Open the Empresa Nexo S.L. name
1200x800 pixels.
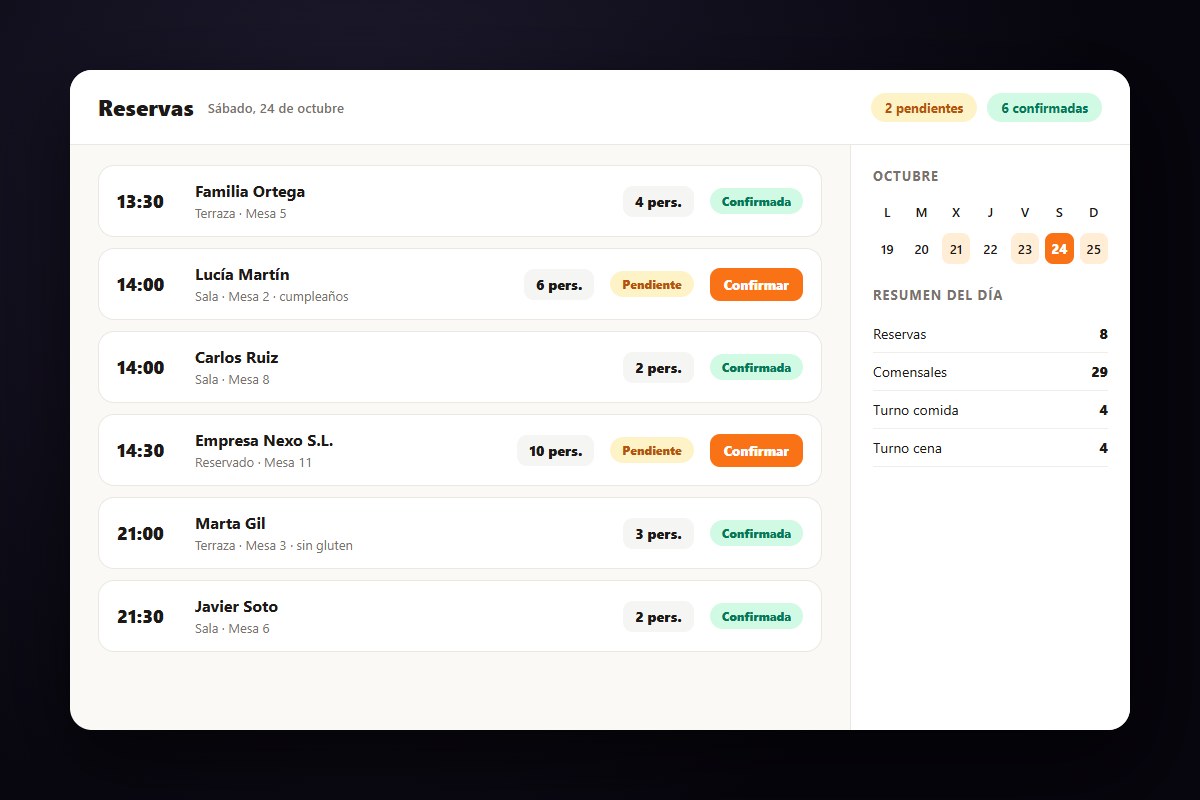tap(264, 441)
